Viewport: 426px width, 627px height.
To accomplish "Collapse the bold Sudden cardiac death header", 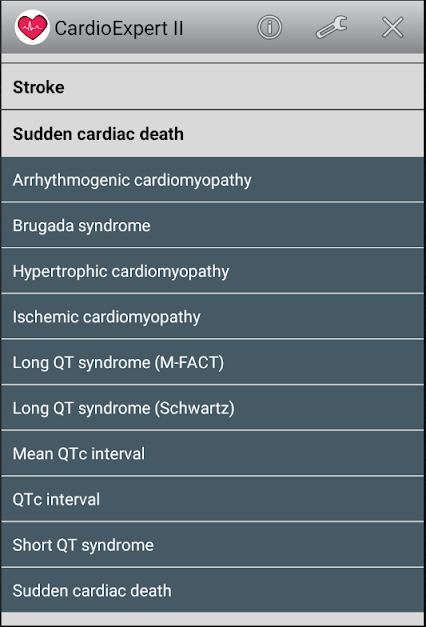I will click(212, 134).
